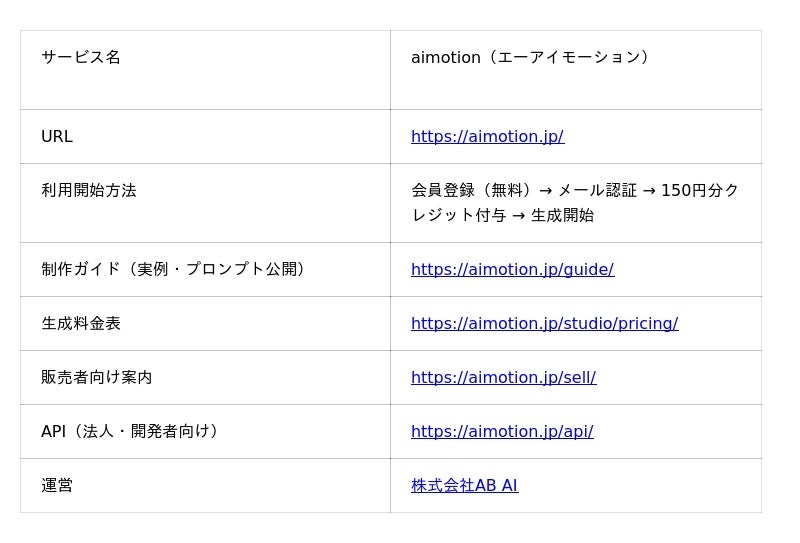Open the studio/pricing link
The image size is (800, 543).
544,323
